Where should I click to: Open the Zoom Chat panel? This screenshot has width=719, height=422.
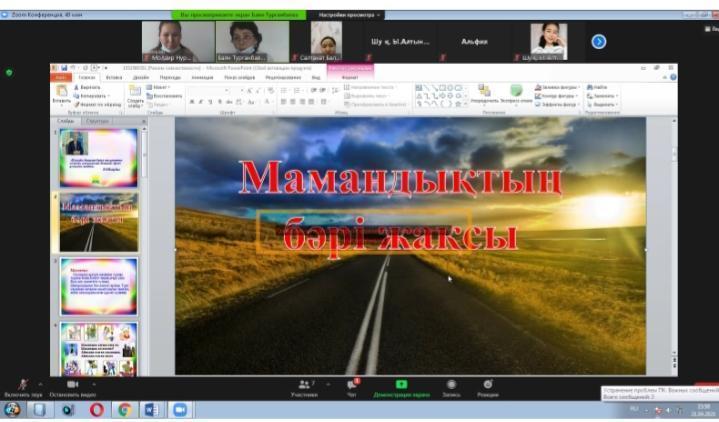click(x=353, y=384)
